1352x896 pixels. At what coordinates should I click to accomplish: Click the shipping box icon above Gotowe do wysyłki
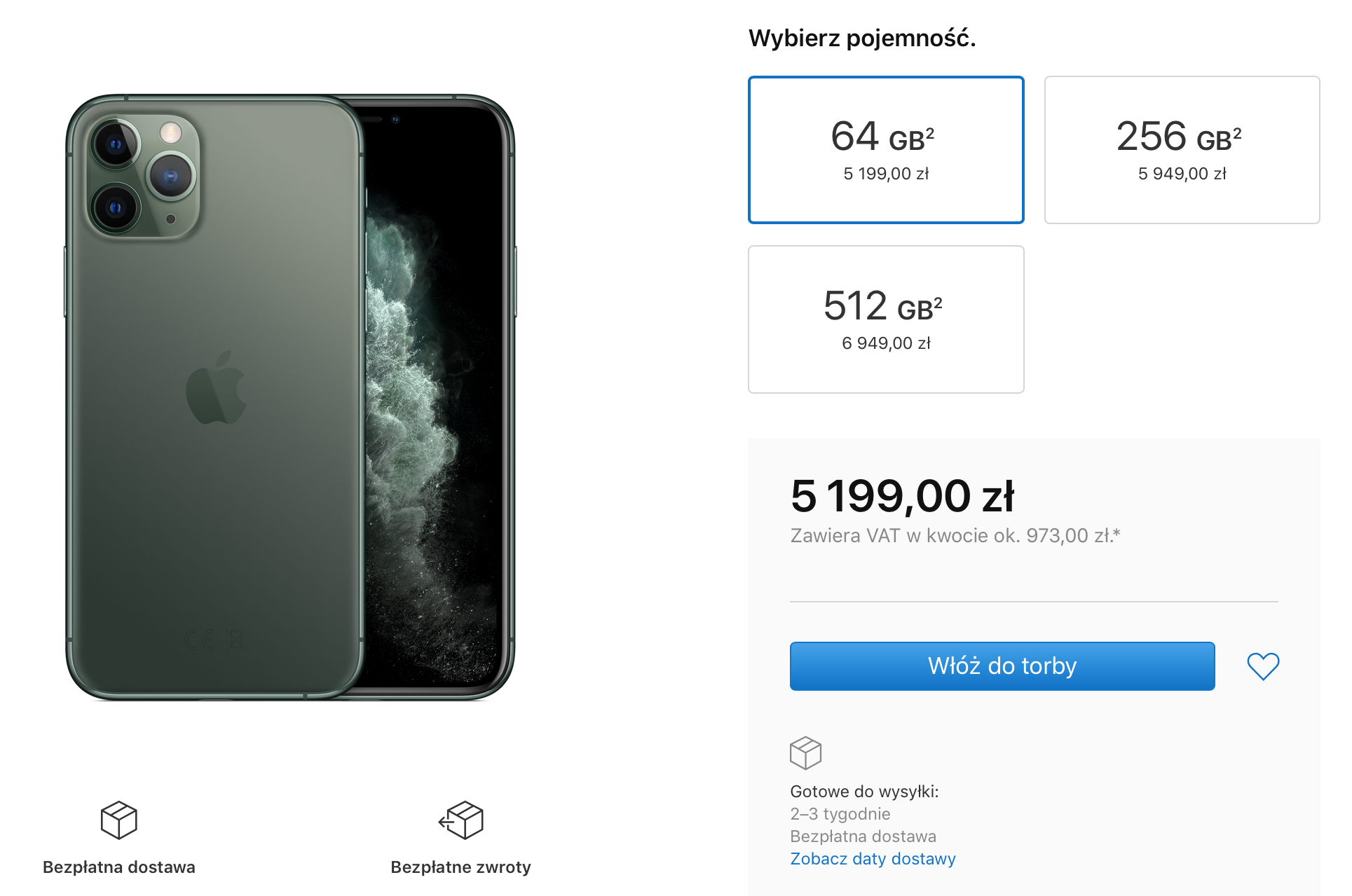coord(805,753)
